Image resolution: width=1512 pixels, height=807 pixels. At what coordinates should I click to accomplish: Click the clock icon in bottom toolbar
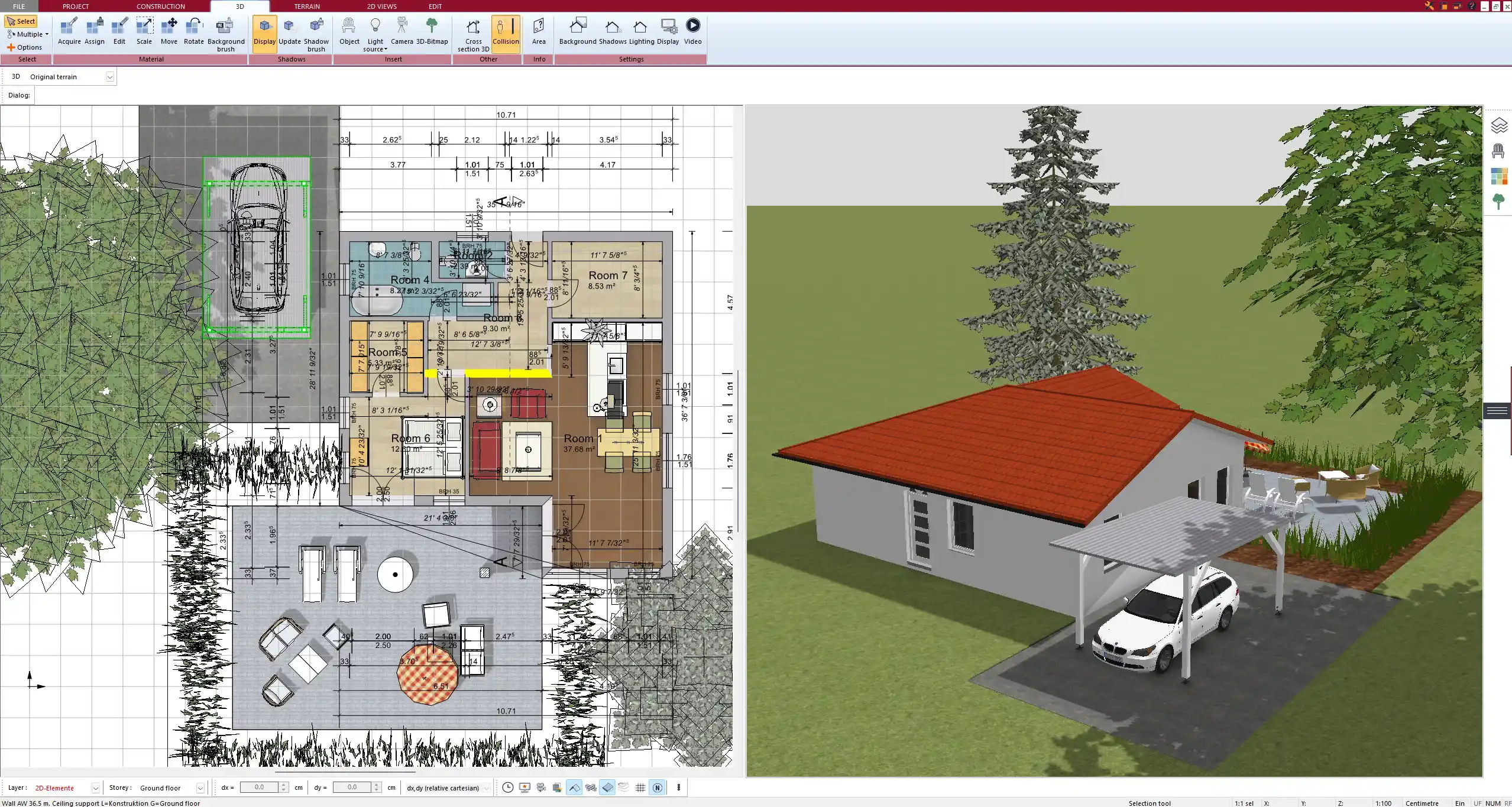[507, 787]
